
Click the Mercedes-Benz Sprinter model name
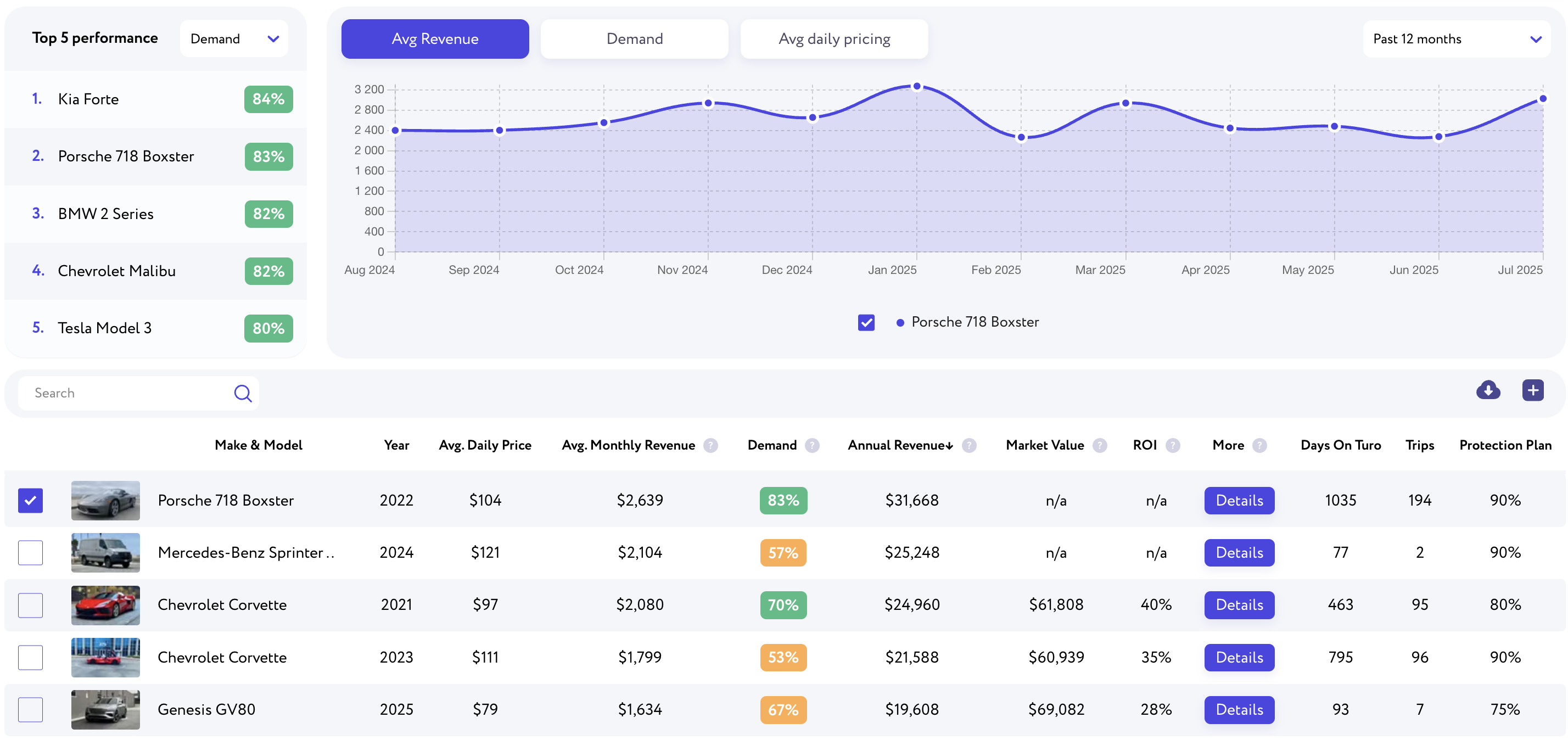[x=246, y=553]
